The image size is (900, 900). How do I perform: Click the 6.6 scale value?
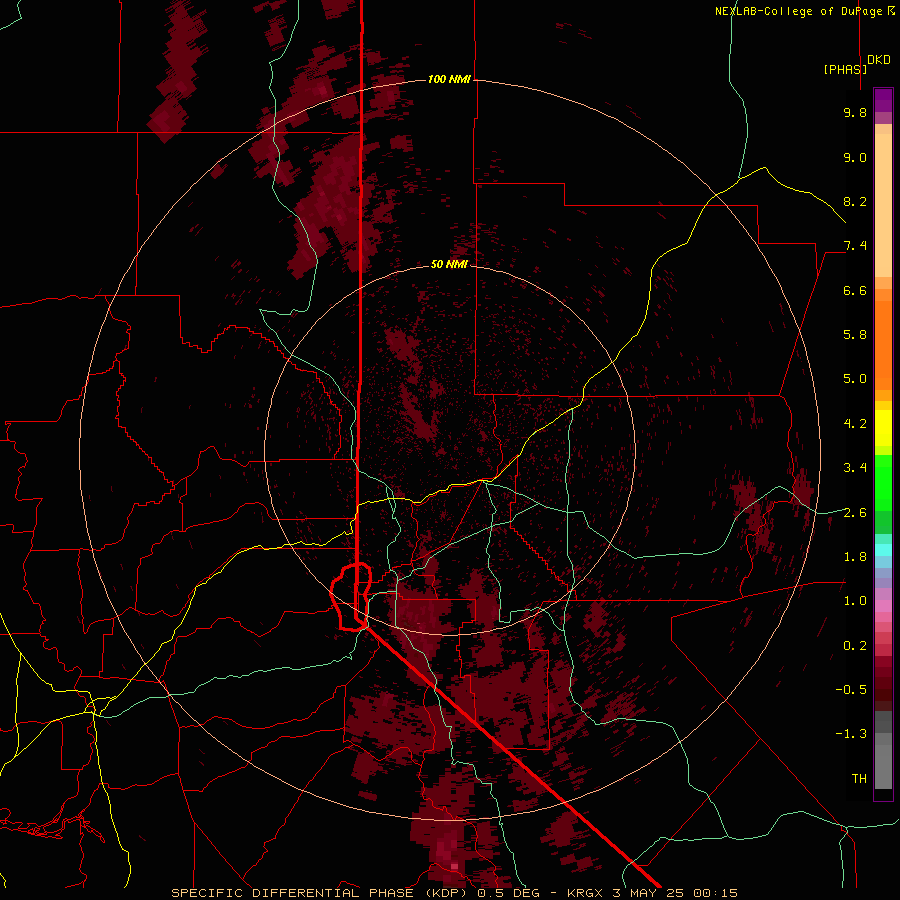(x=855, y=290)
